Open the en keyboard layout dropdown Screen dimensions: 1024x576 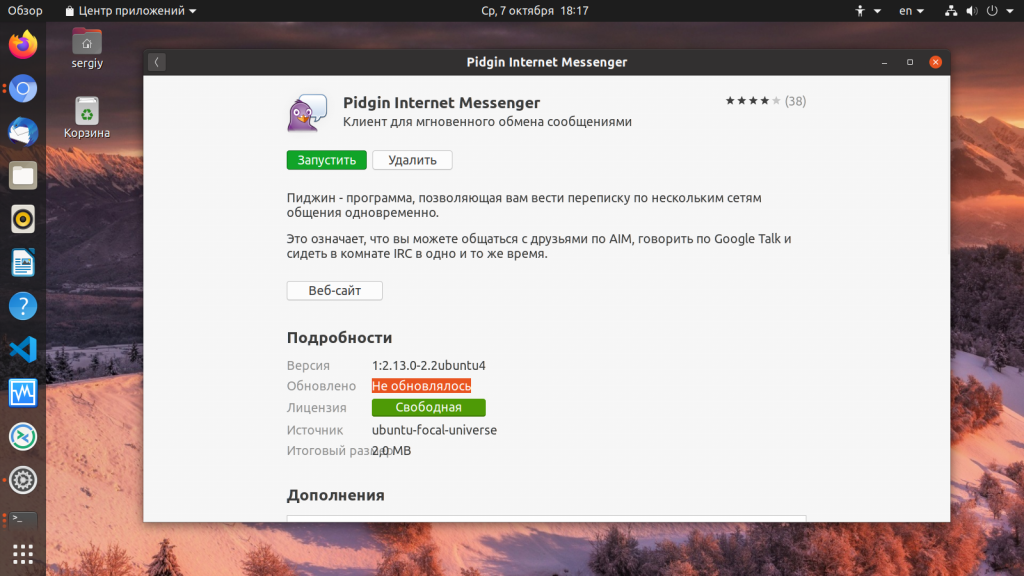[911, 10]
